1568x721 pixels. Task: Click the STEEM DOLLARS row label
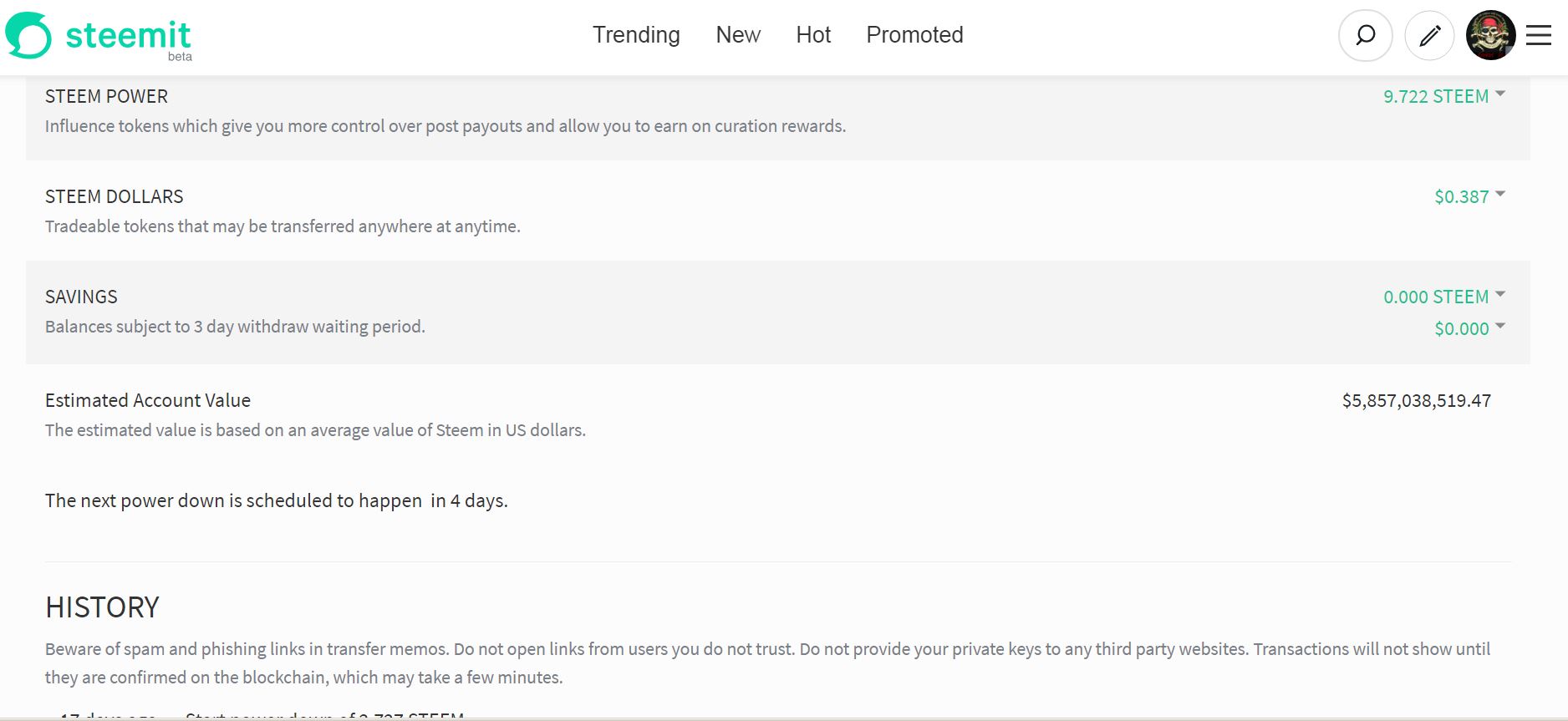(114, 196)
